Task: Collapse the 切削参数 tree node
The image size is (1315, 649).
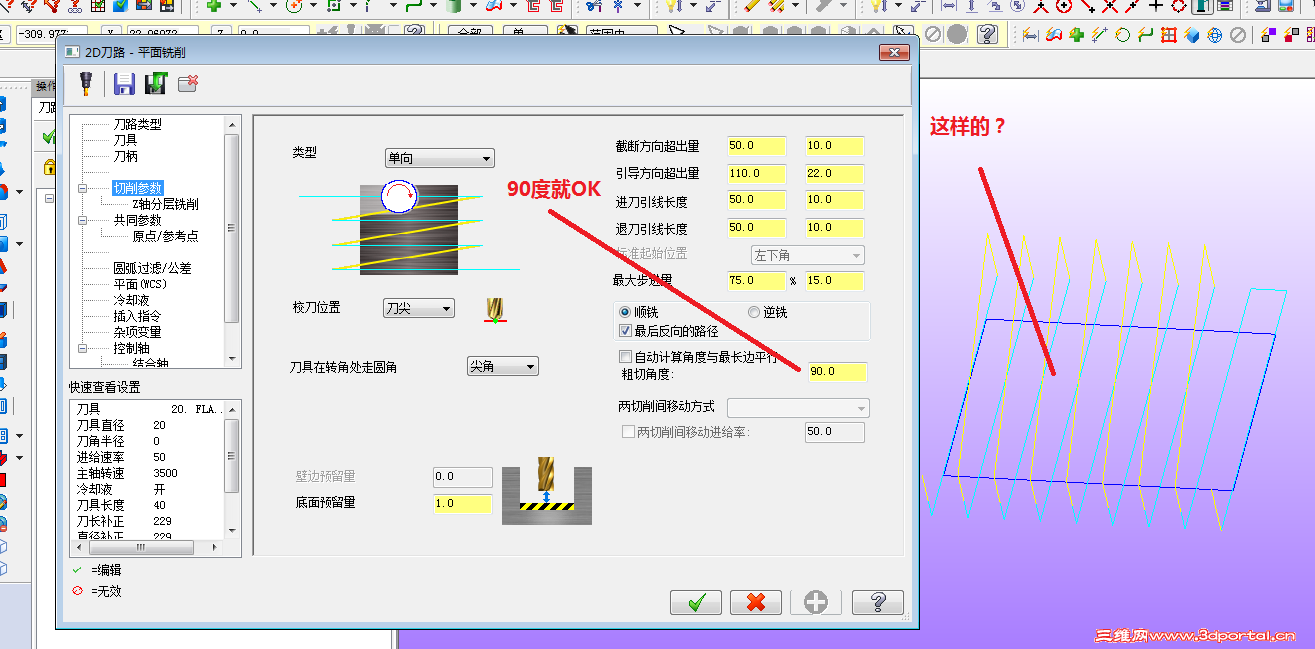Action: tap(83, 188)
